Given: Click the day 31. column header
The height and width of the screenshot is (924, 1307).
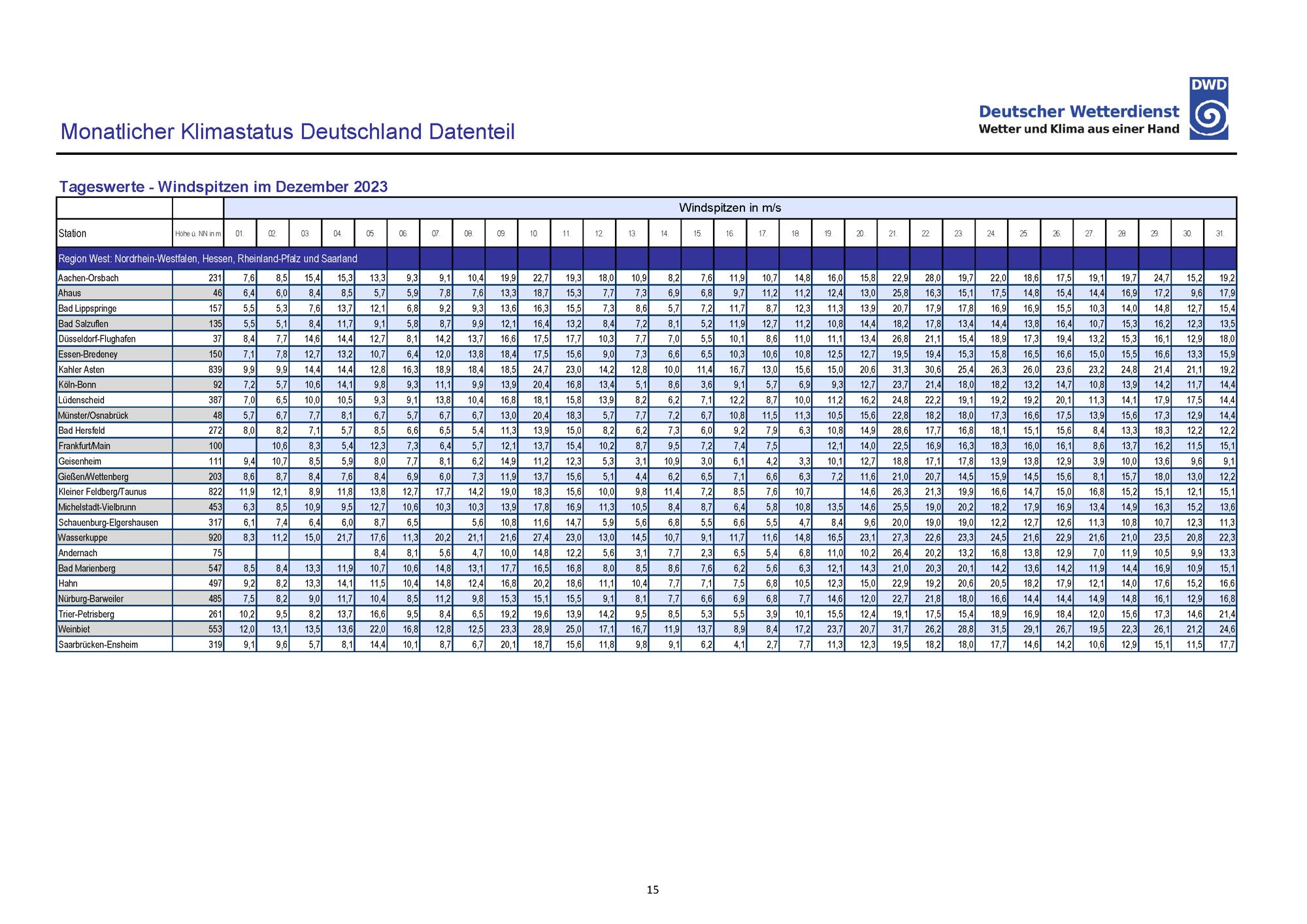Looking at the screenshot, I should click(1219, 234).
